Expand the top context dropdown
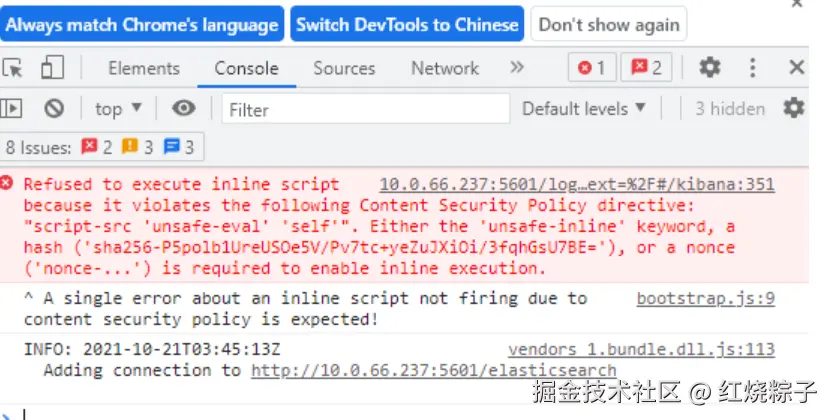 coord(118,109)
